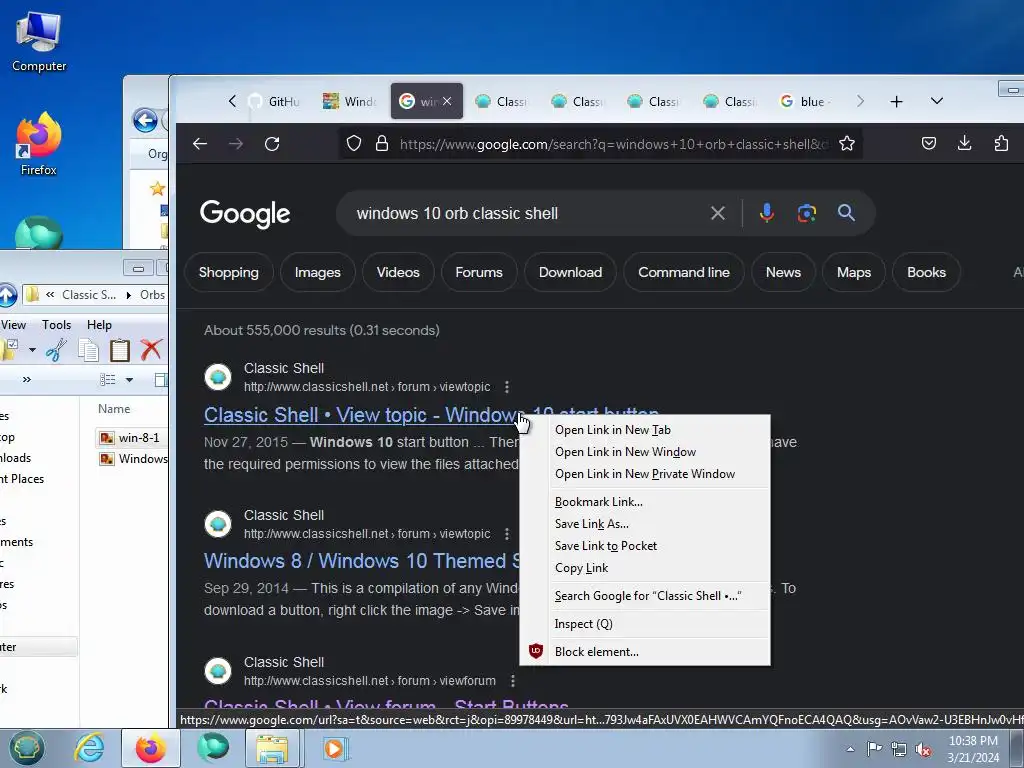
Task: Open more options for viewforum result
Action: point(513,680)
